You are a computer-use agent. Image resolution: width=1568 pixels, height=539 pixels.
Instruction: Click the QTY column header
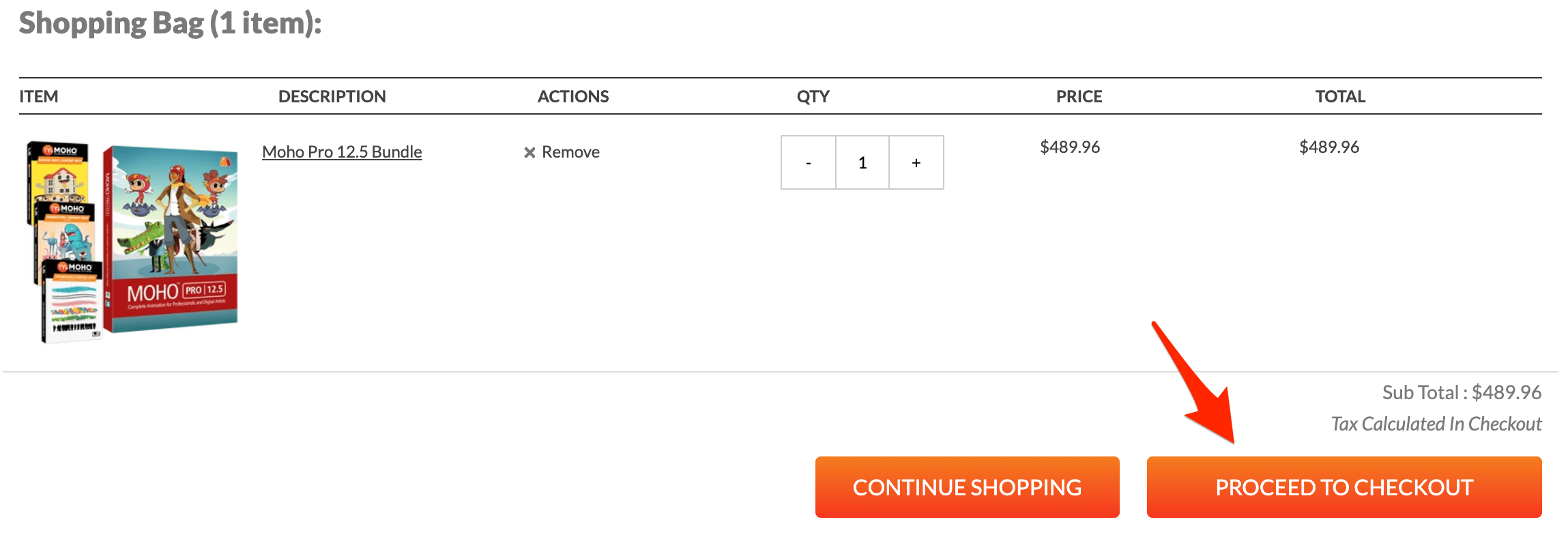point(813,96)
